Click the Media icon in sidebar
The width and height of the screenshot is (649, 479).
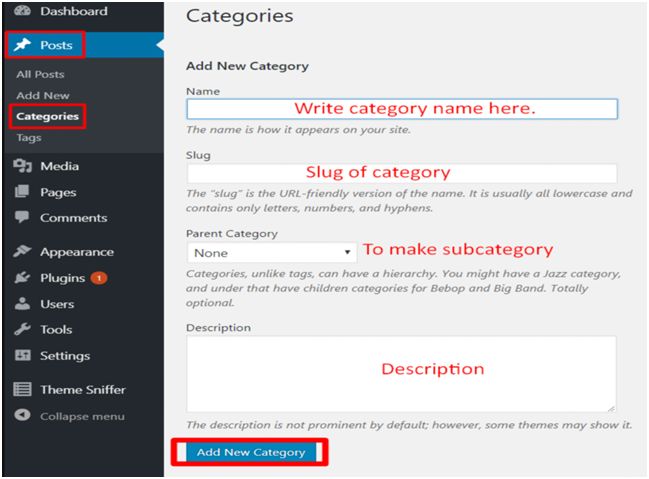click(x=22, y=166)
